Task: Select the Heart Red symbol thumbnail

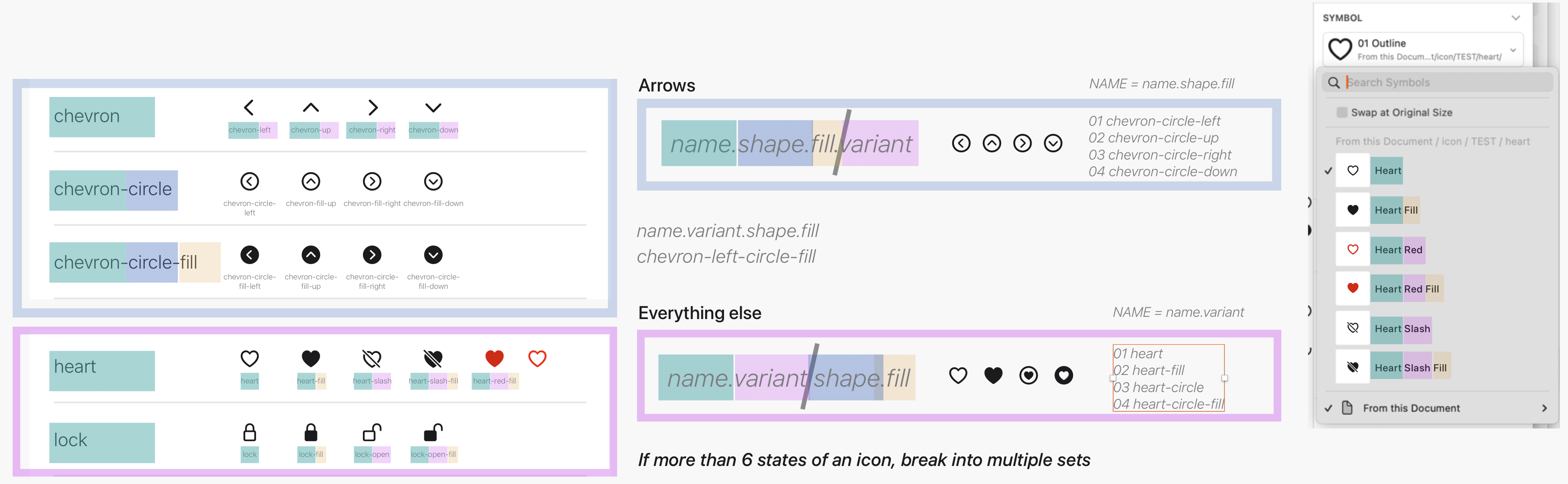Action: 1353,250
